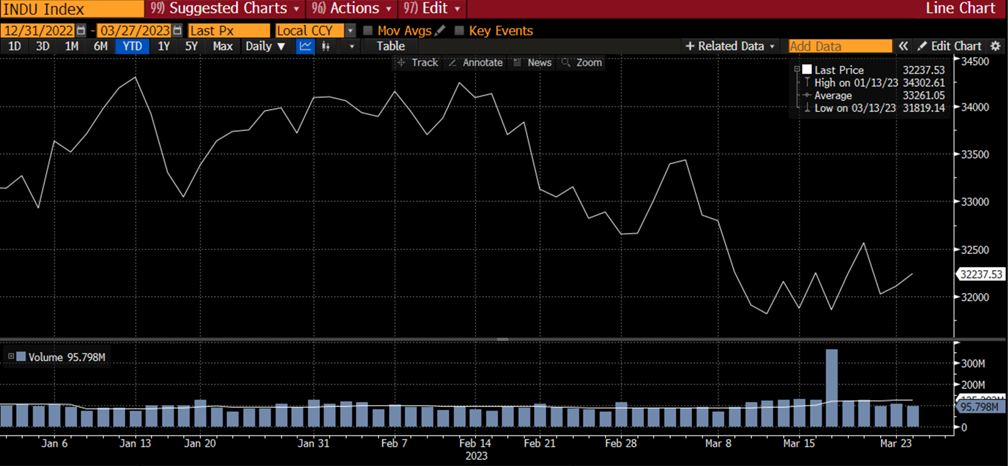Activate the chart Zoom tool
This screenshot has width=1008, height=466.
(582, 62)
